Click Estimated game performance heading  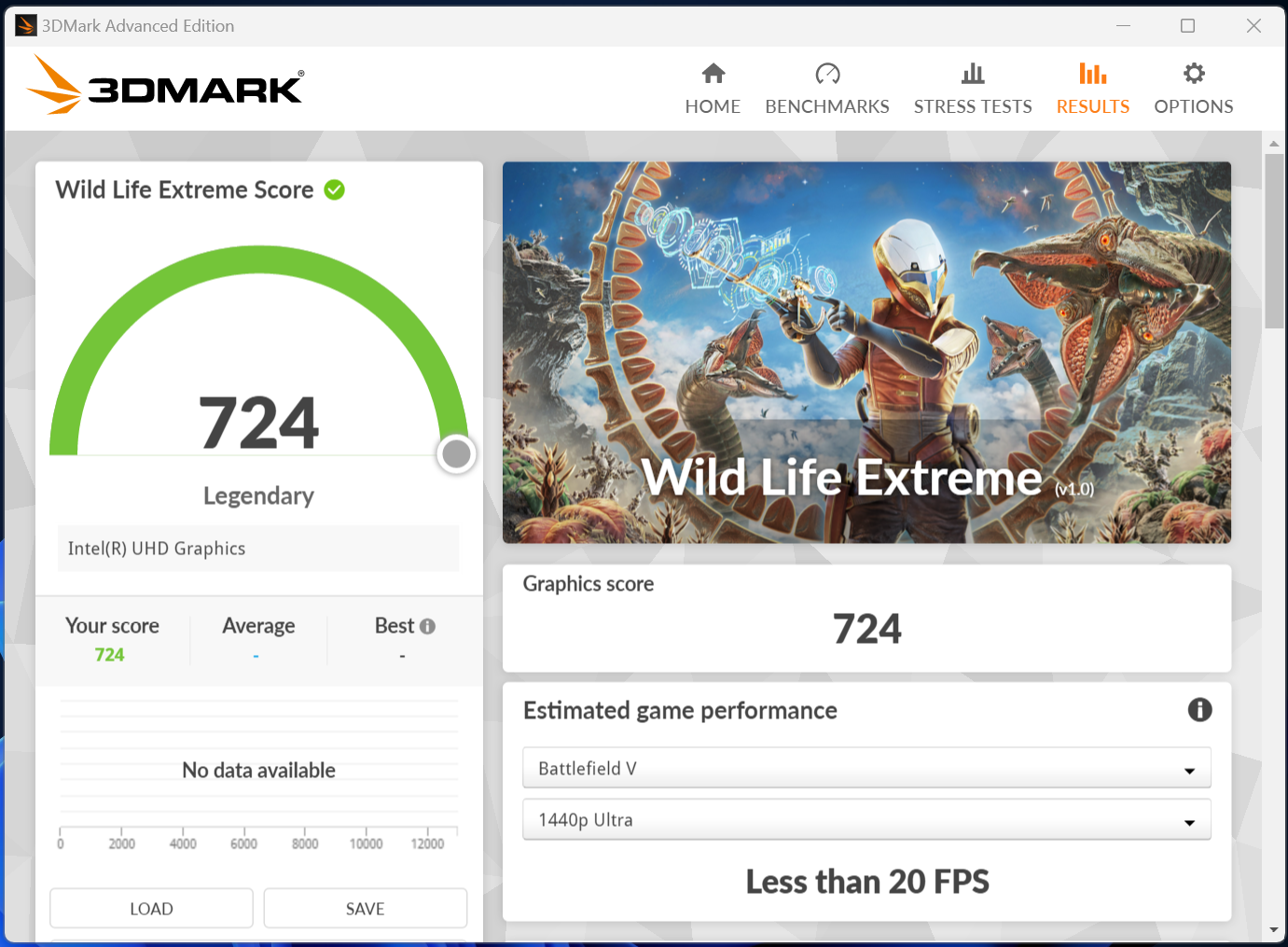(680, 711)
